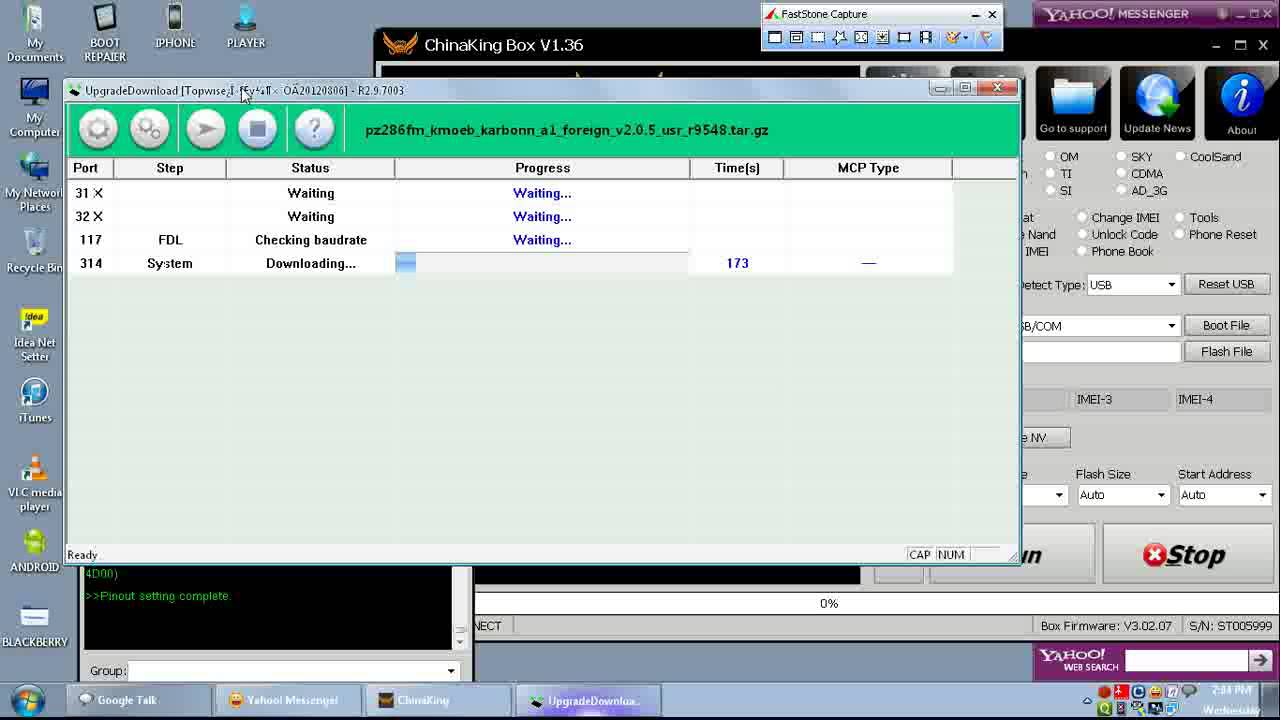Capture scrolling window in FastStone
Screen dimensions: 1280x720
(x=883, y=37)
